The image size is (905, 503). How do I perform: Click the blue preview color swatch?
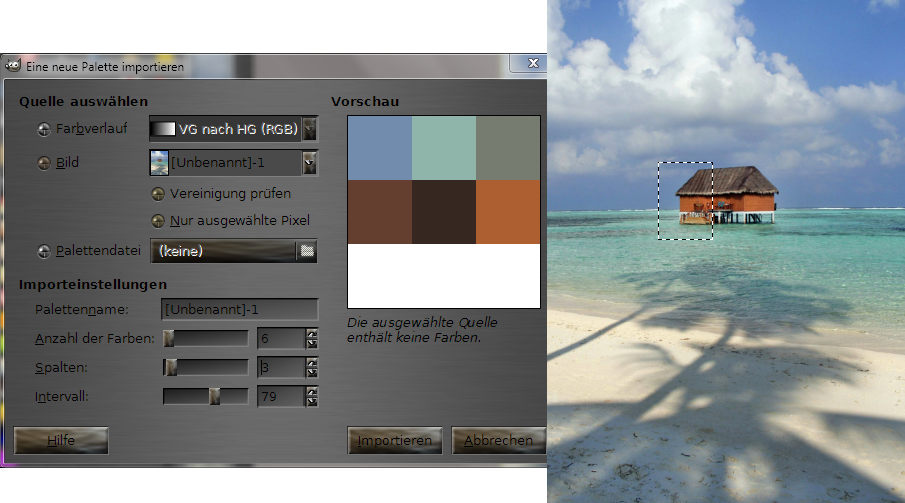[x=380, y=148]
